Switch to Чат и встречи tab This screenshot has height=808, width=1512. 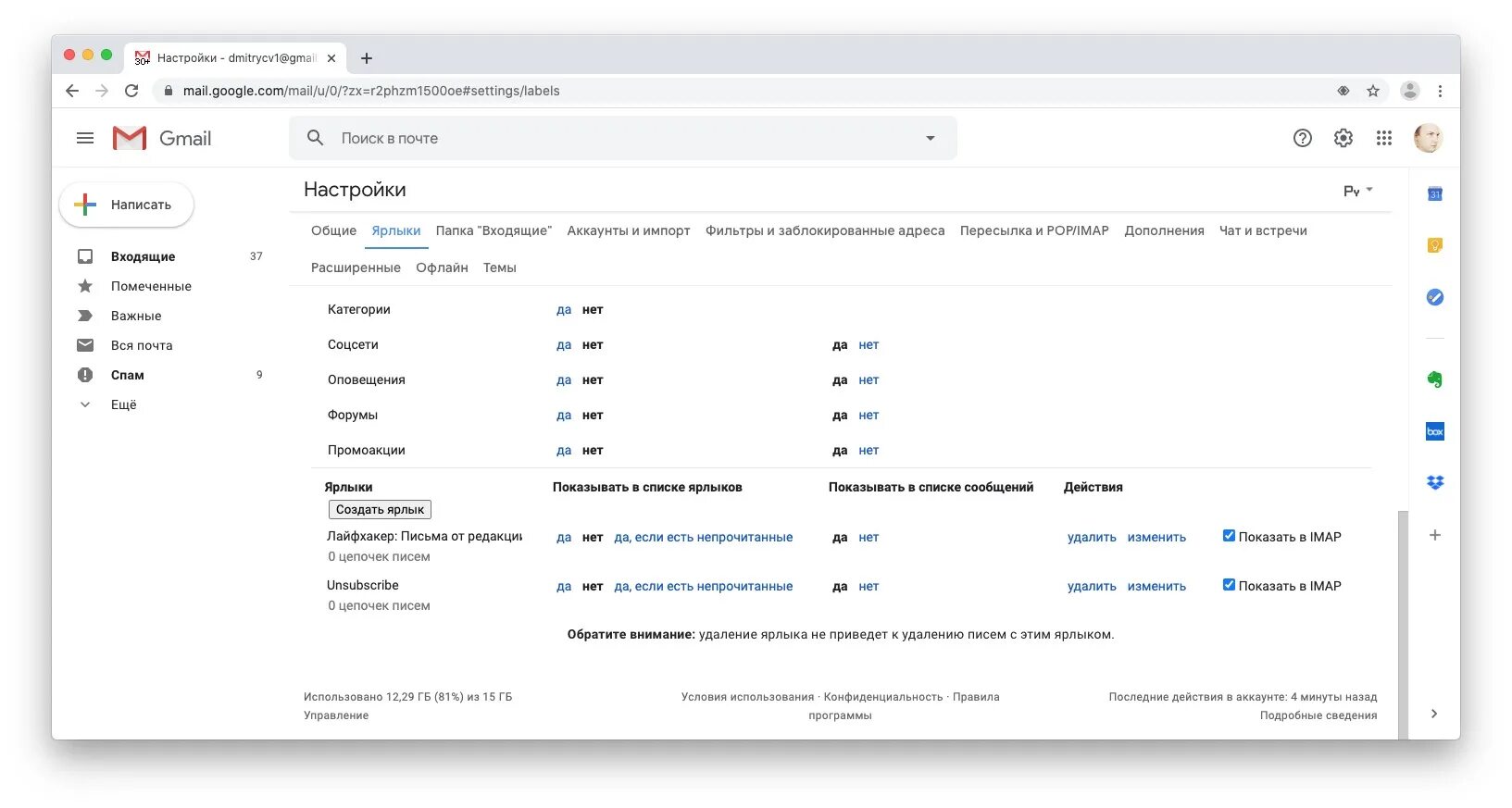1263,230
